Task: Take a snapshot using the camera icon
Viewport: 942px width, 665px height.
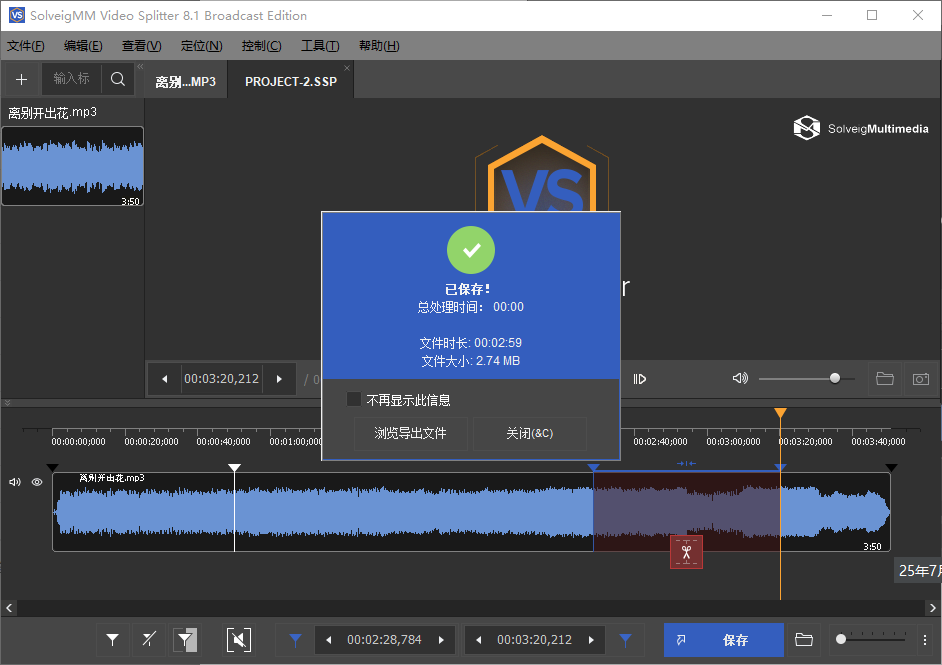Action: click(x=921, y=379)
